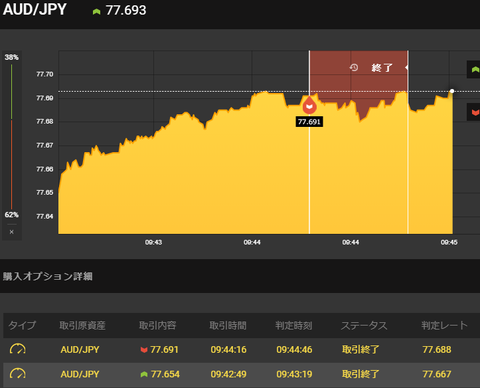
Task: Click the 09:45 time axis label
Action: tap(449, 242)
